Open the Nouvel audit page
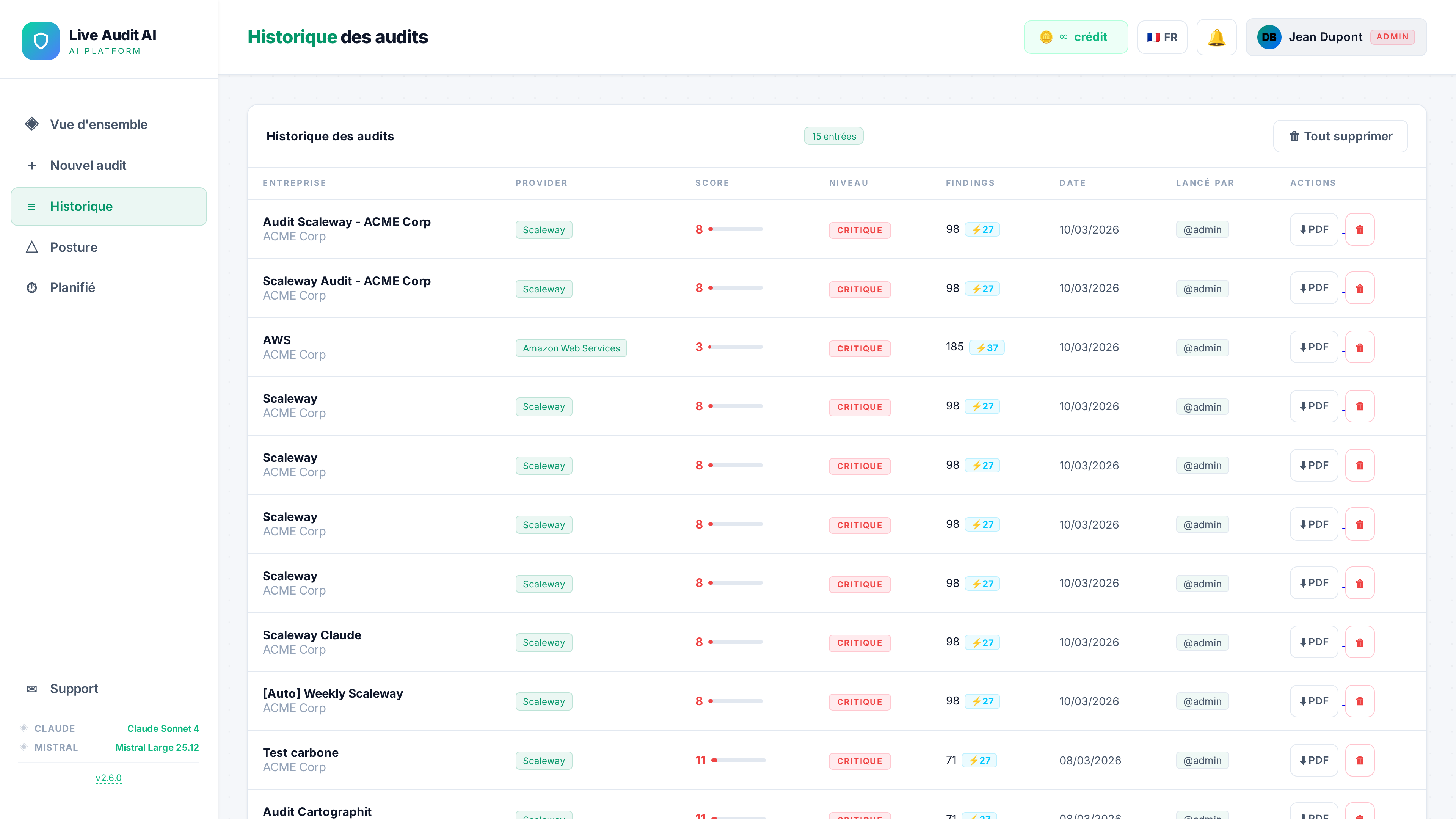This screenshot has width=1456, height=819. 88,166
